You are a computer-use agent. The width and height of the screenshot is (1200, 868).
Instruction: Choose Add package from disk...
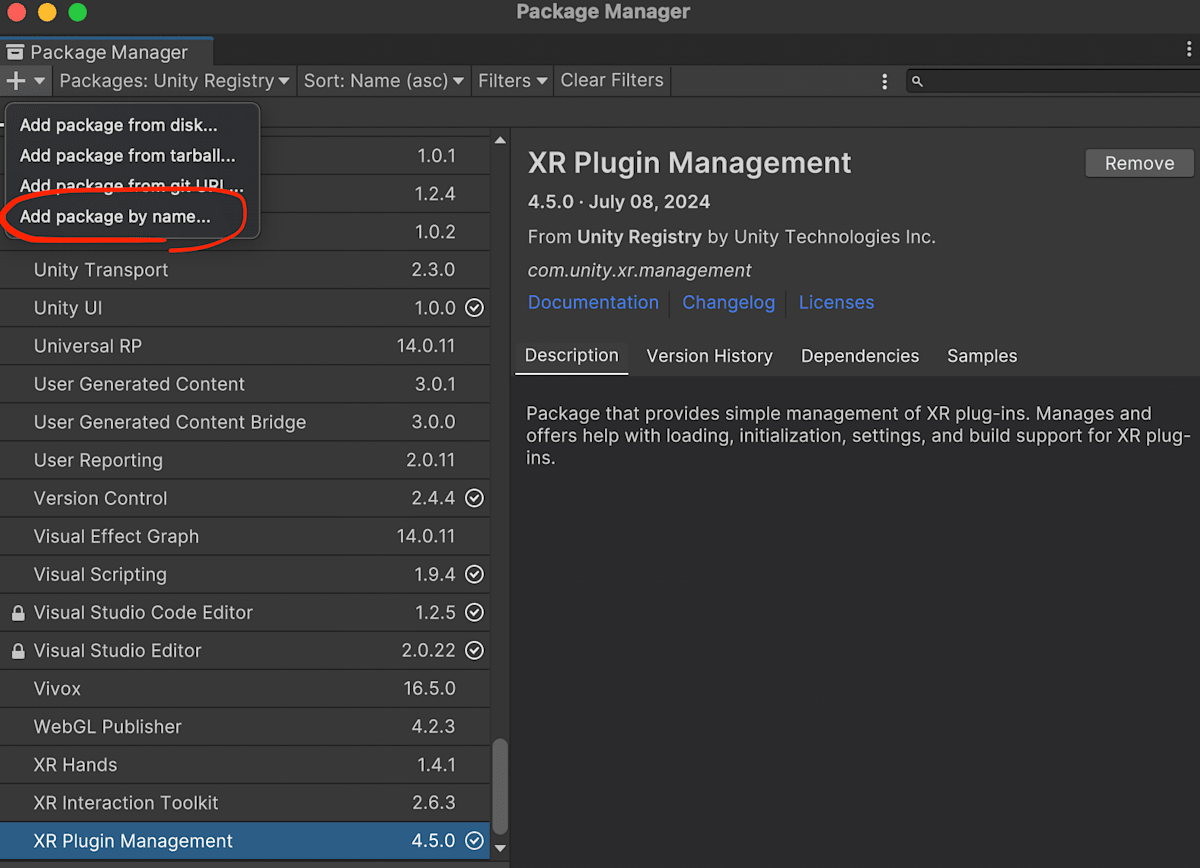(132, 125)
